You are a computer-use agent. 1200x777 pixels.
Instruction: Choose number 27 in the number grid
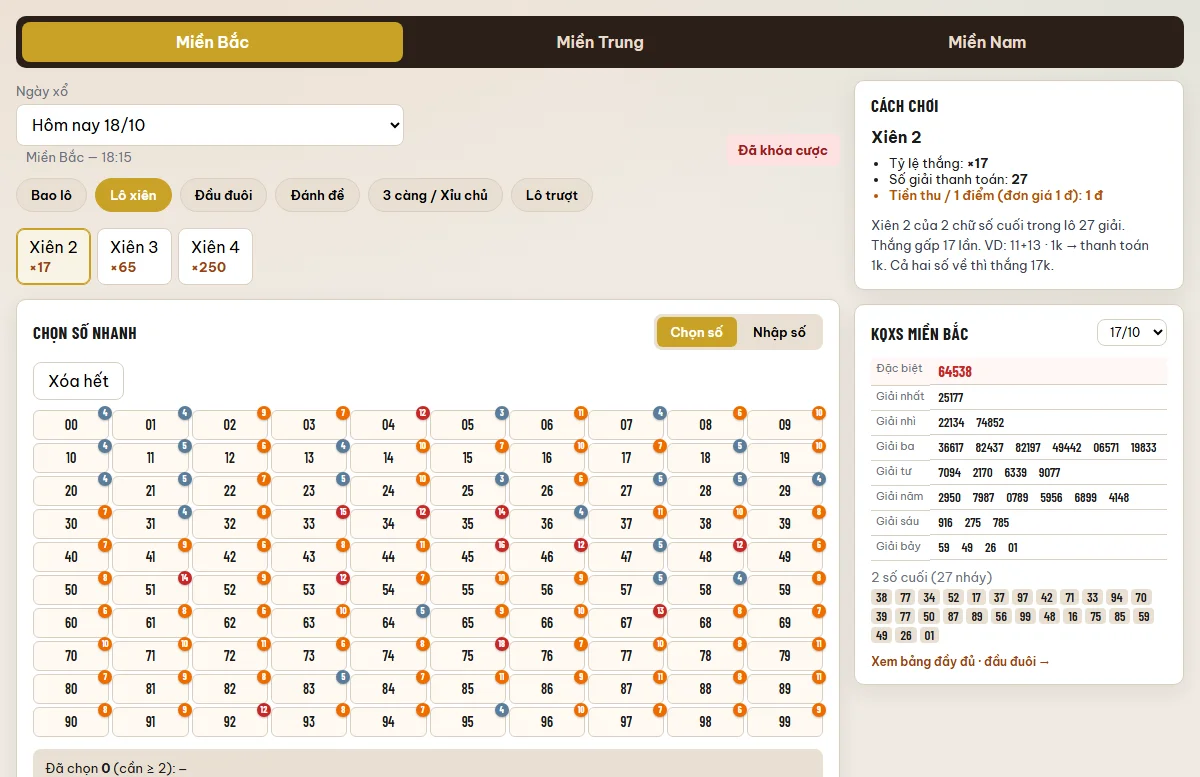(x=626, y=491)
